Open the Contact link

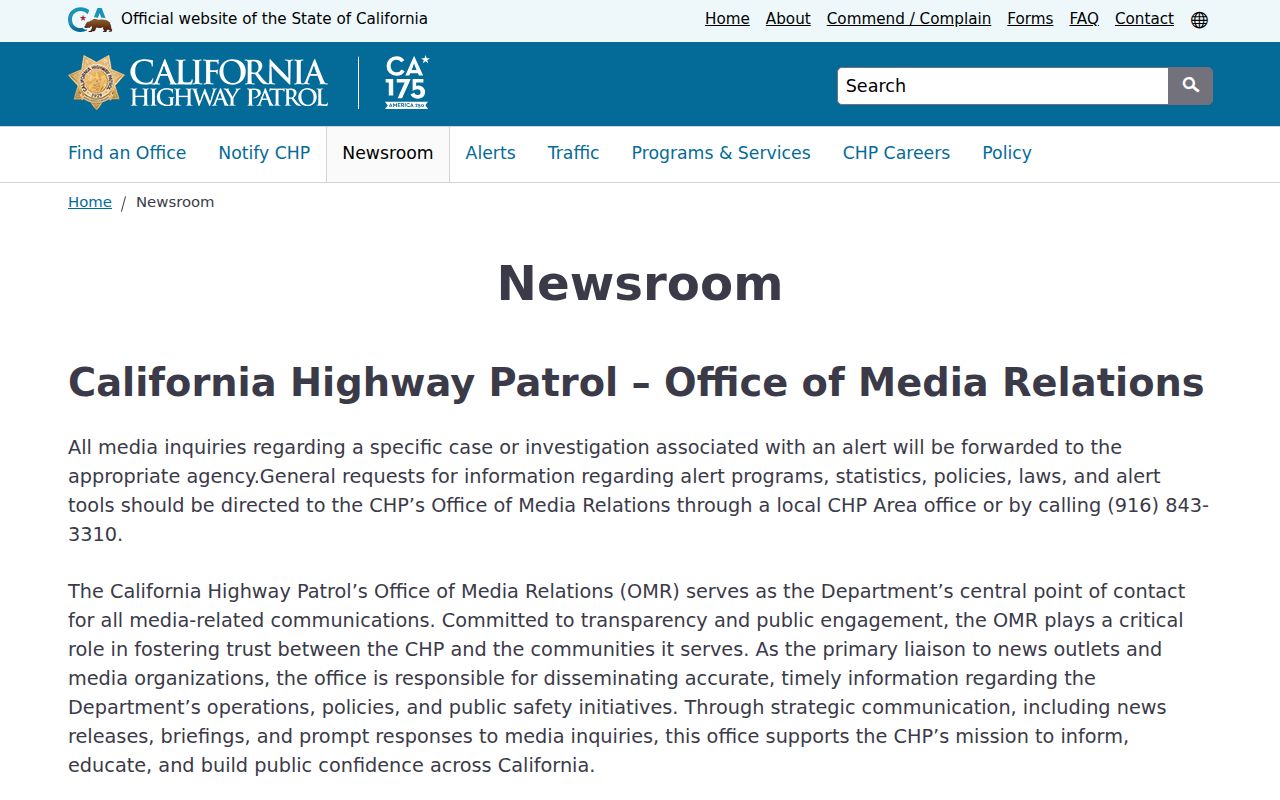pos(1144,19)
